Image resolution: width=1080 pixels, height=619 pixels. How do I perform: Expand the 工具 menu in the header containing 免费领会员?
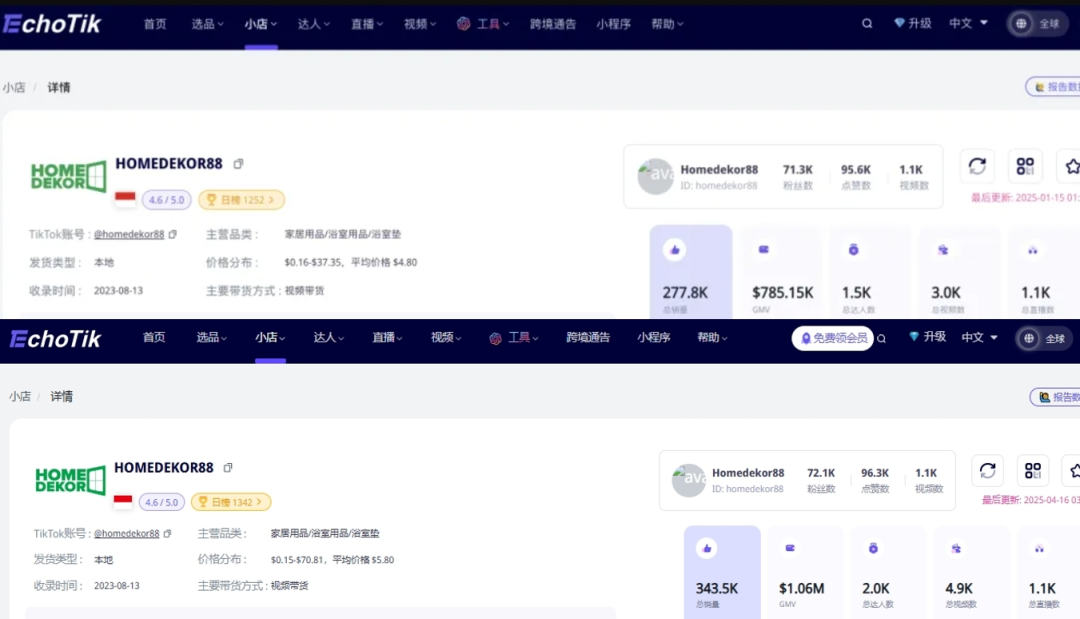(513, 338)
